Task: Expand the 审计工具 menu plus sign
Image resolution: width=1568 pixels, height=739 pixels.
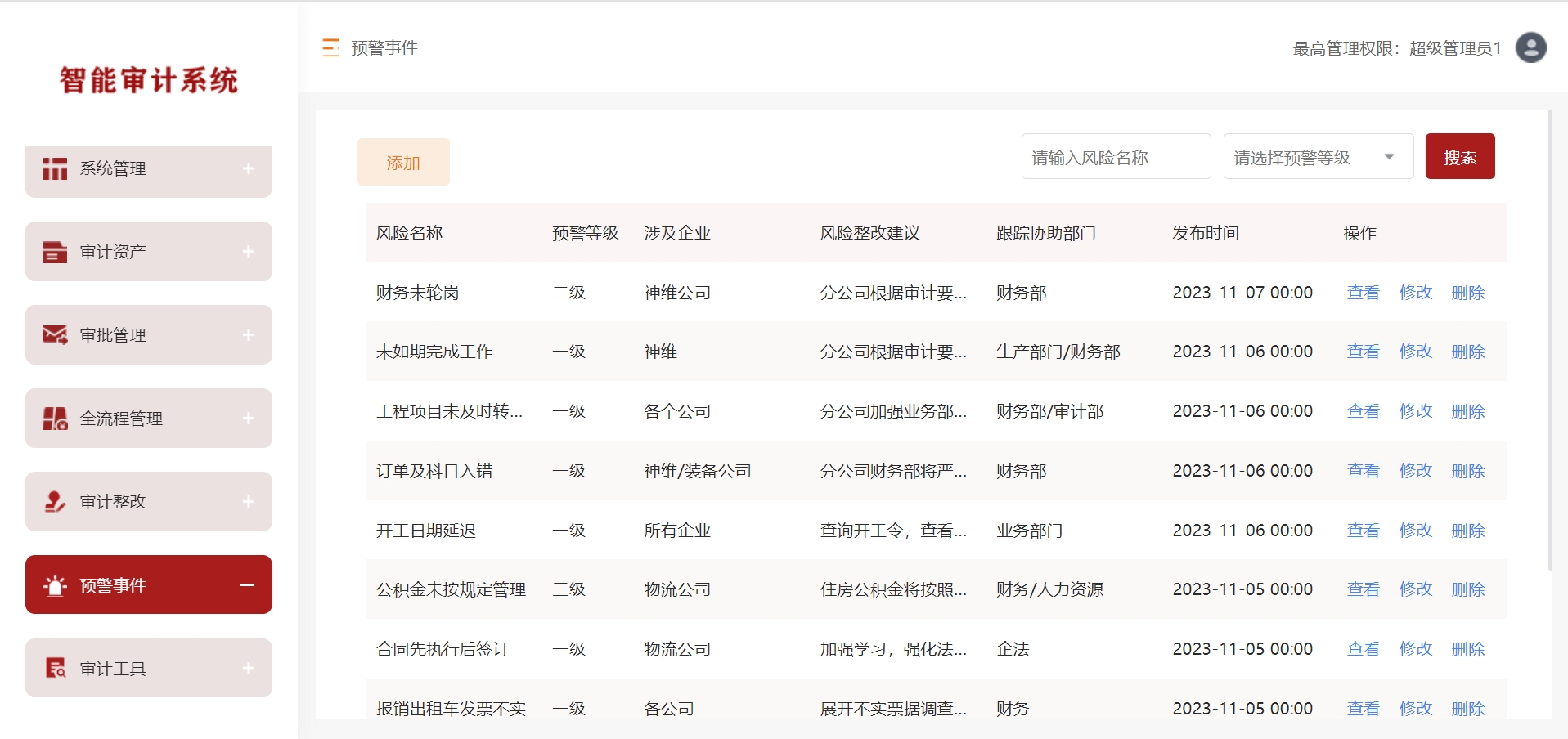Action: (x=249, y=669)
